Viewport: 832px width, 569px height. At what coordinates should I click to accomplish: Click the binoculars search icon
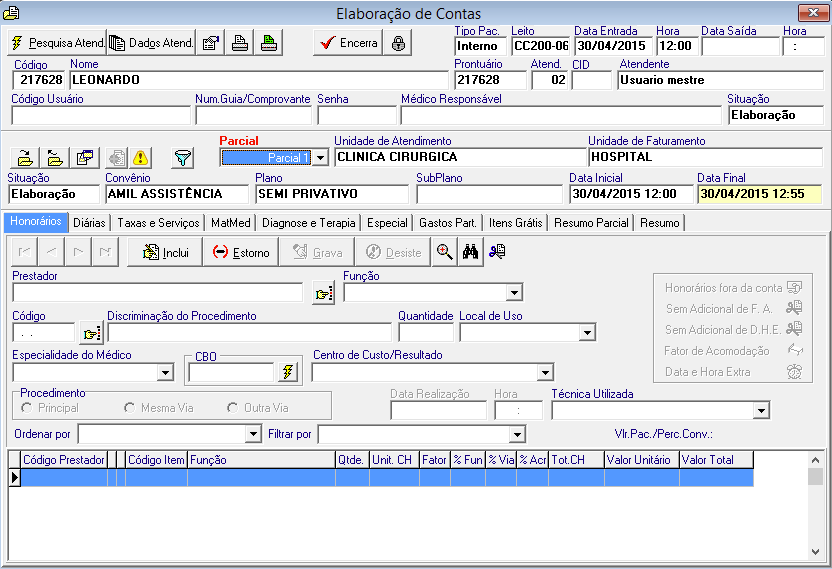click(x=470, y=252)
